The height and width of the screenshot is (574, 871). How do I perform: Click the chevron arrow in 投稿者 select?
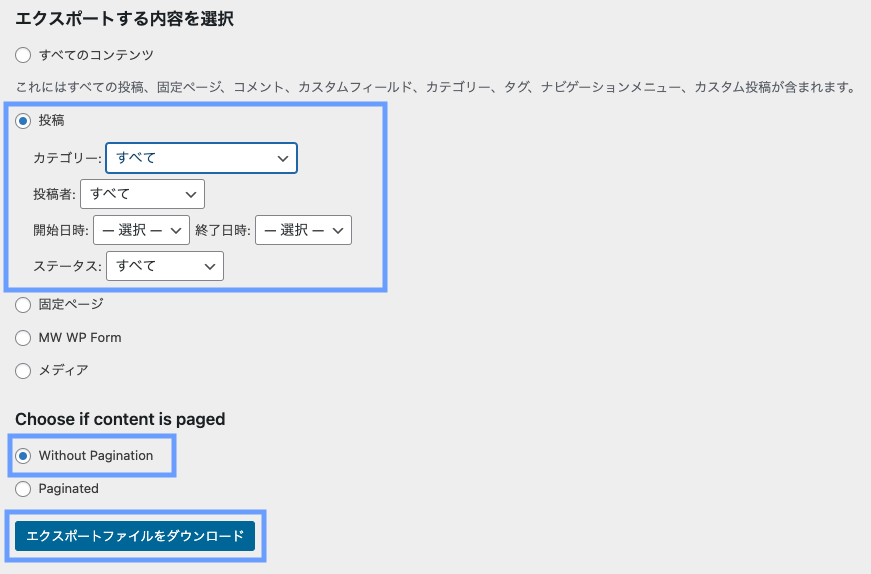pos(190,194)
